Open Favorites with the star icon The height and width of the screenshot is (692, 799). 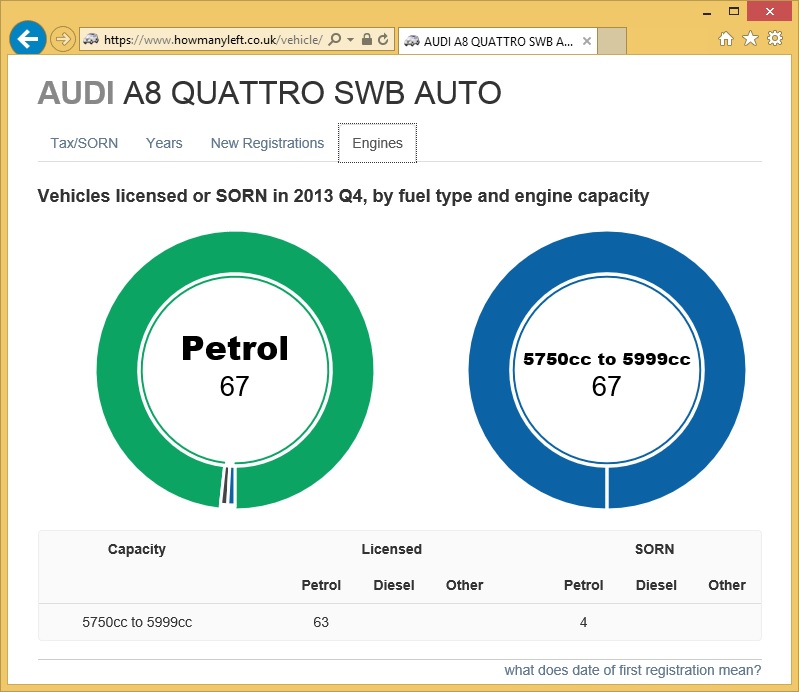click(x=750, y=39)
